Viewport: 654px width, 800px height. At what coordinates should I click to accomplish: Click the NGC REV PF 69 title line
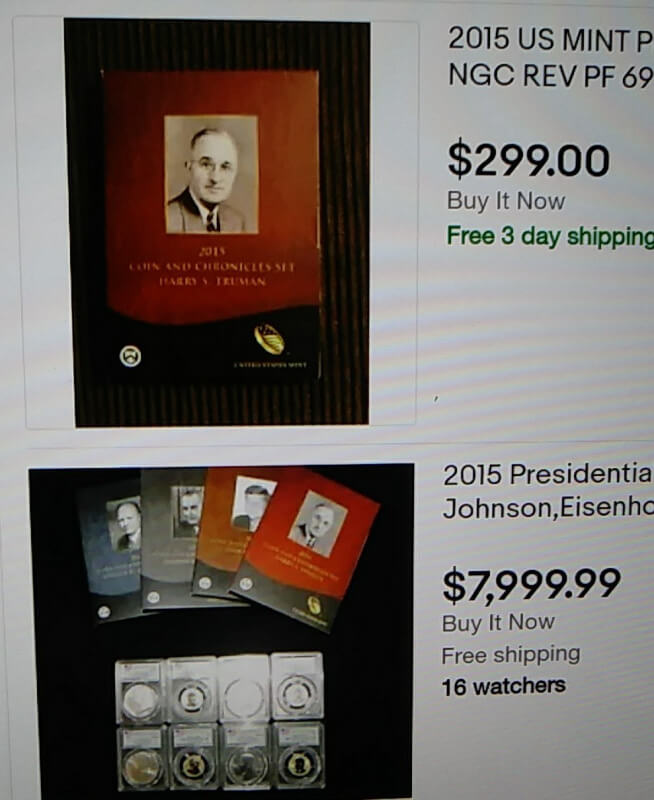click(551, 75)
